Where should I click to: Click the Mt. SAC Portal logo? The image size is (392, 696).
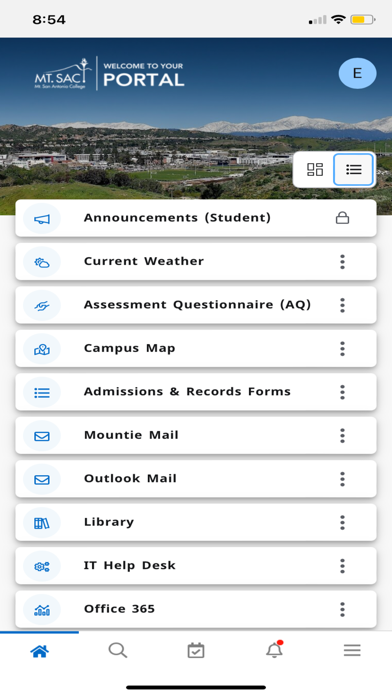[109, 74]
